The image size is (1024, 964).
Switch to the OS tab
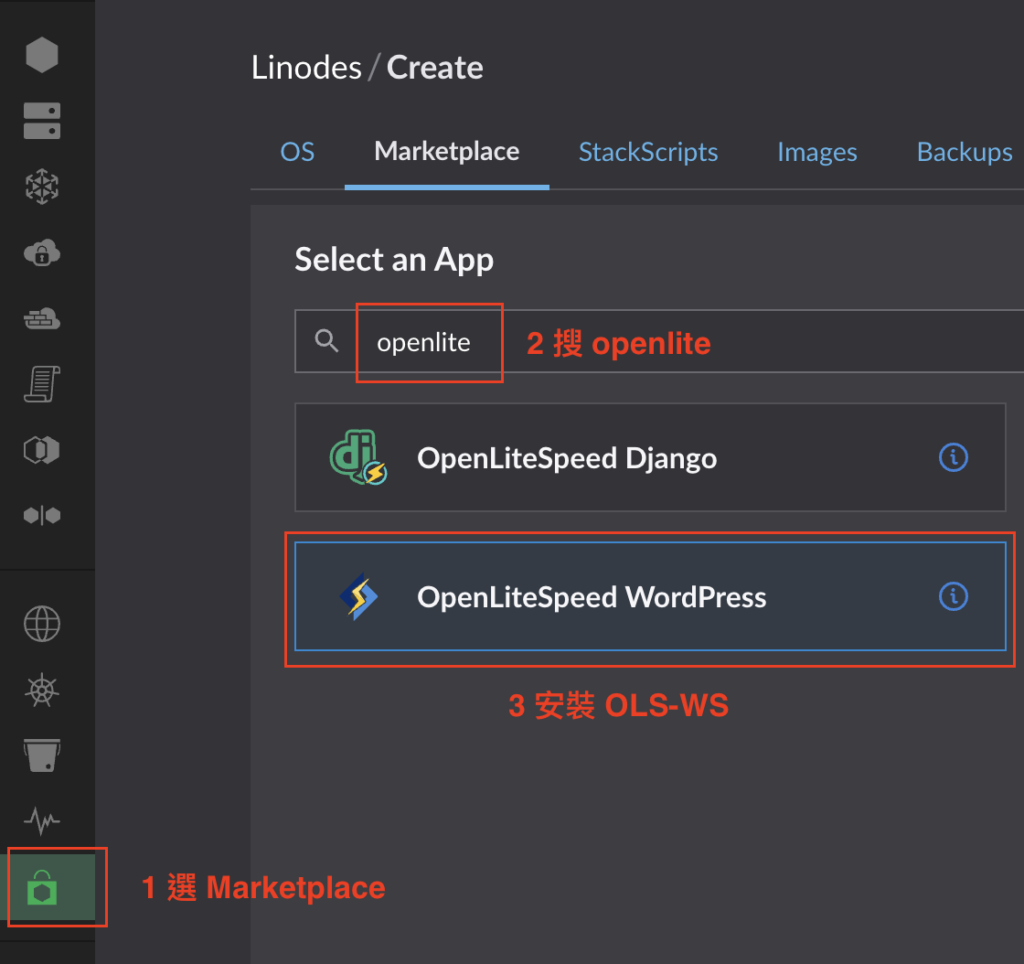297,152
